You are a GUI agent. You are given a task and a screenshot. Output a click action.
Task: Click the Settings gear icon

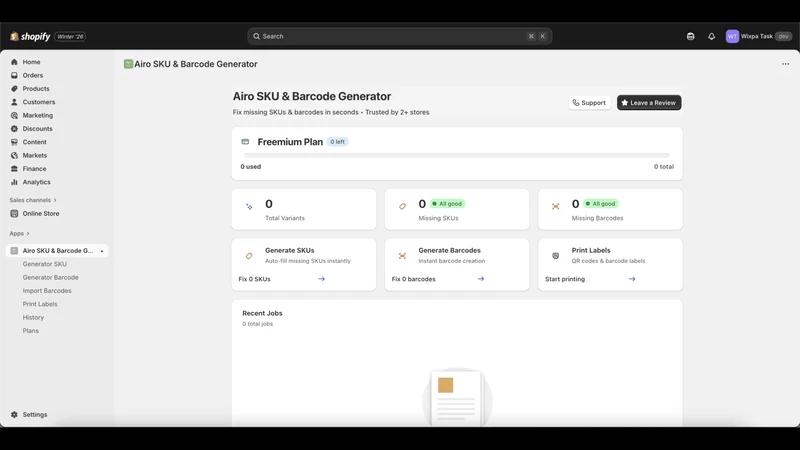pyautogui.click(x=14, y=414)
